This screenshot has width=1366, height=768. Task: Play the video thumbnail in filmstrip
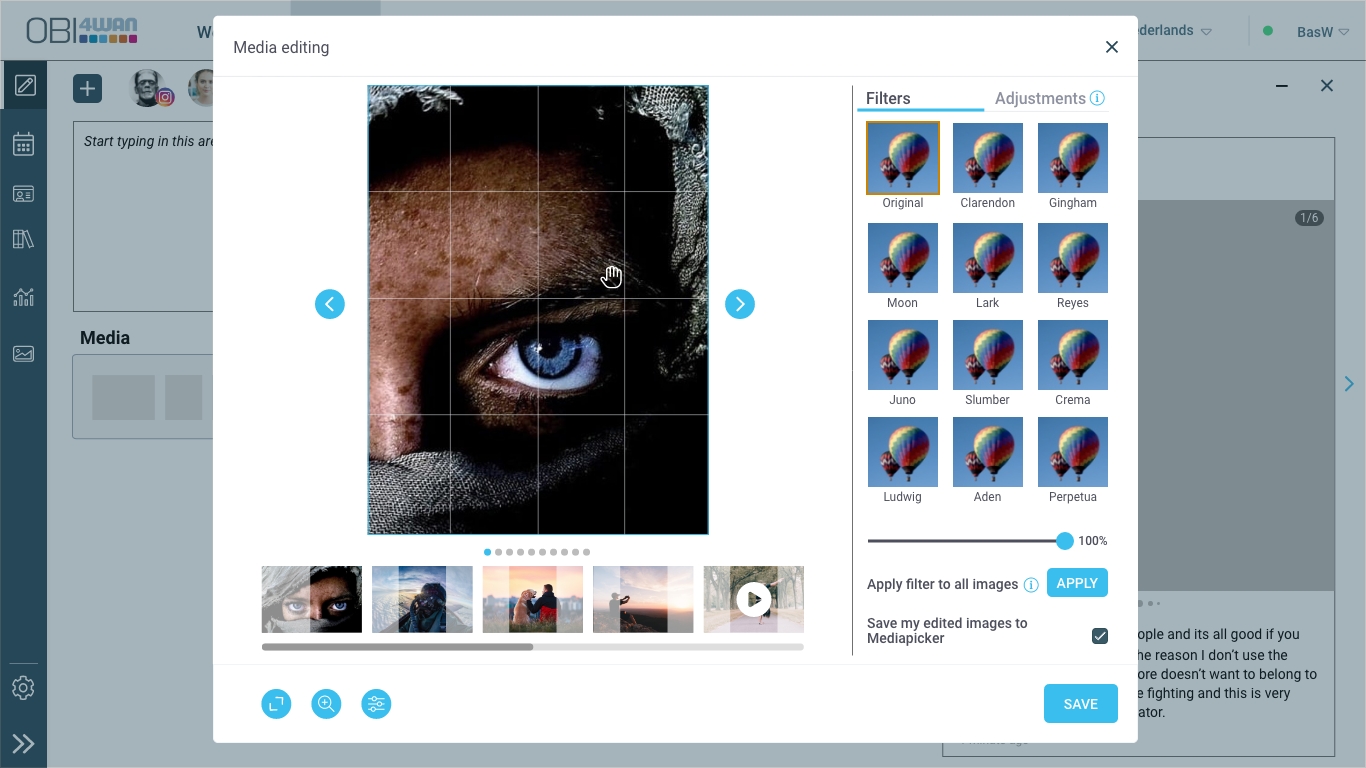click(754, 599)
